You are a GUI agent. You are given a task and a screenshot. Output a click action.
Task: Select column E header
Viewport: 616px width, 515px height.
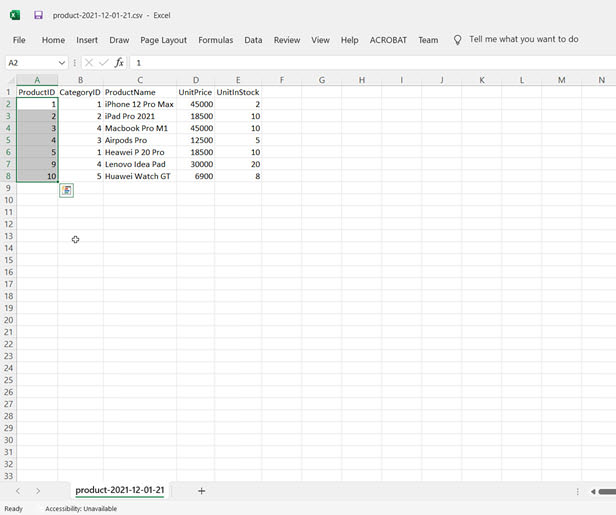click(238, 80)
